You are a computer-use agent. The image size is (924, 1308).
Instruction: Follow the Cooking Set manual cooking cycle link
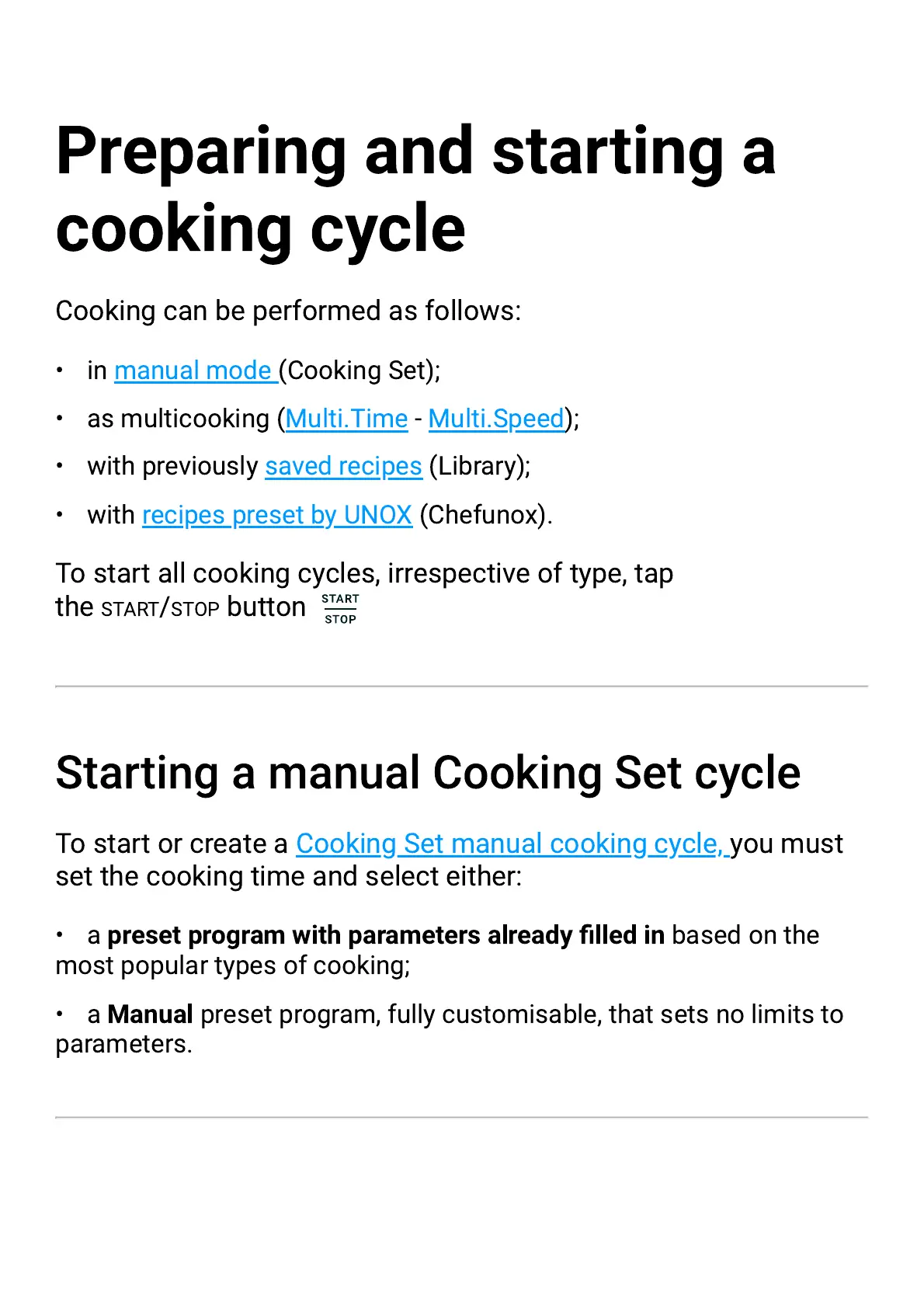coord(509,844)
